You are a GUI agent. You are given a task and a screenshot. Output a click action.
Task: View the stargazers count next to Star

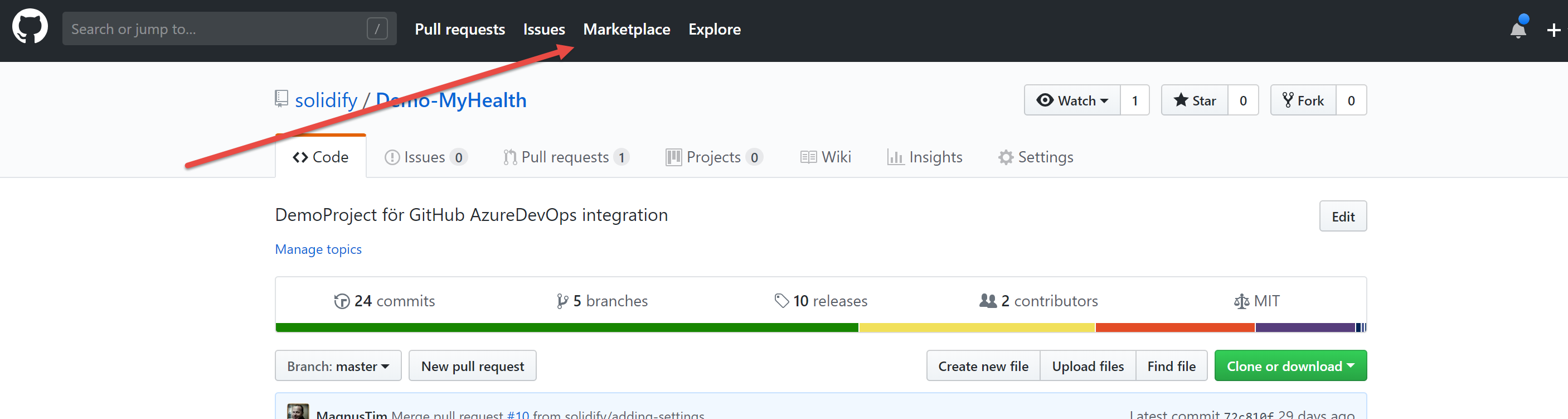1243,100
